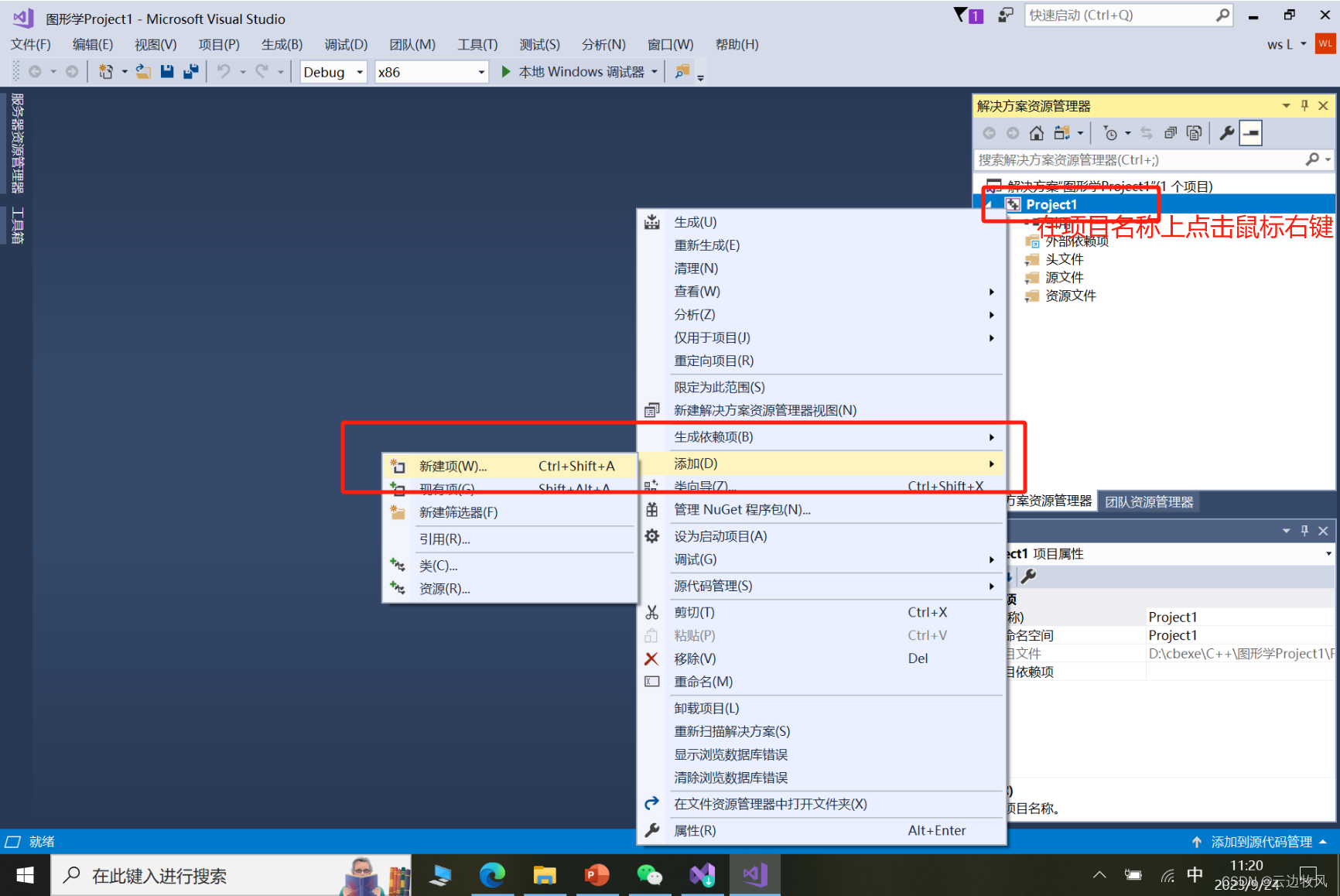The image size is (1340, 896).
Task: Switch to the 团队资源管理器 tab
Action: click(1149, 501)
